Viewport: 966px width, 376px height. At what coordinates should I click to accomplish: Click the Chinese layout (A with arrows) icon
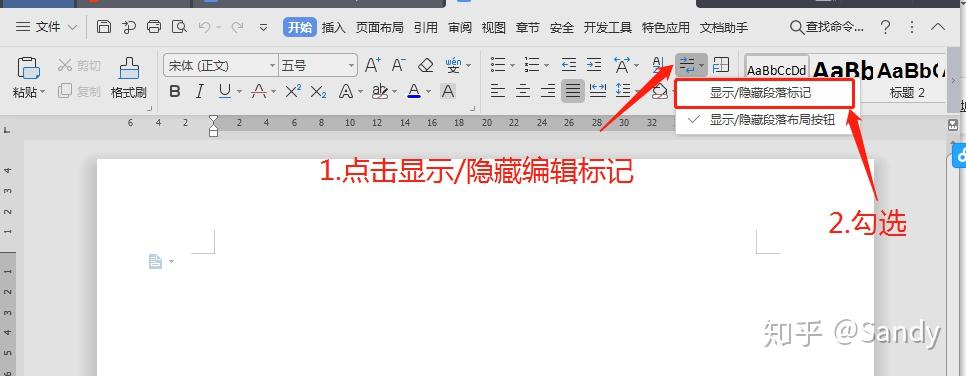[x=622, y=64]
